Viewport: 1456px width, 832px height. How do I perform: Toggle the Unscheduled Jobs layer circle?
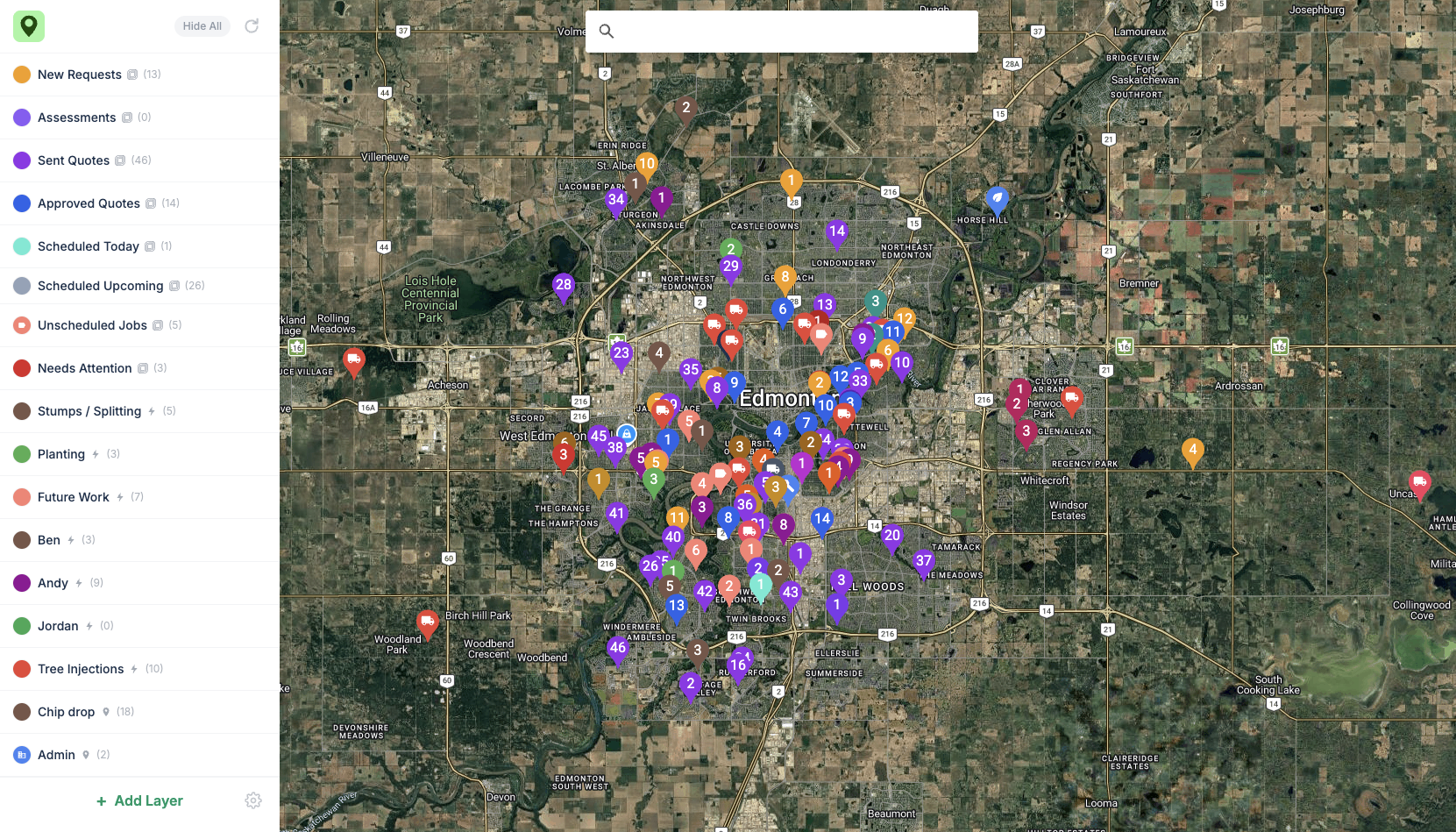pyautogui.click(x=22, y=325)
